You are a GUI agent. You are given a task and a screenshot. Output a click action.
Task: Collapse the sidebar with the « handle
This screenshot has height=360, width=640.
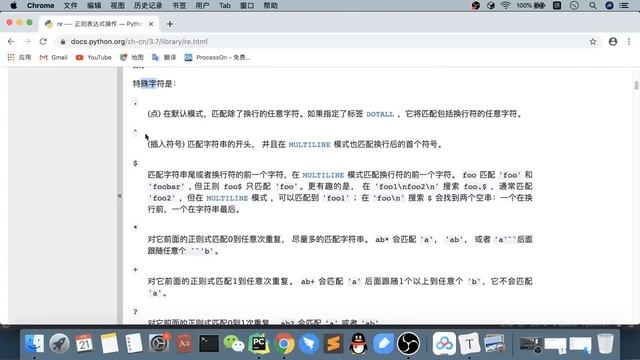click(120, 196)
